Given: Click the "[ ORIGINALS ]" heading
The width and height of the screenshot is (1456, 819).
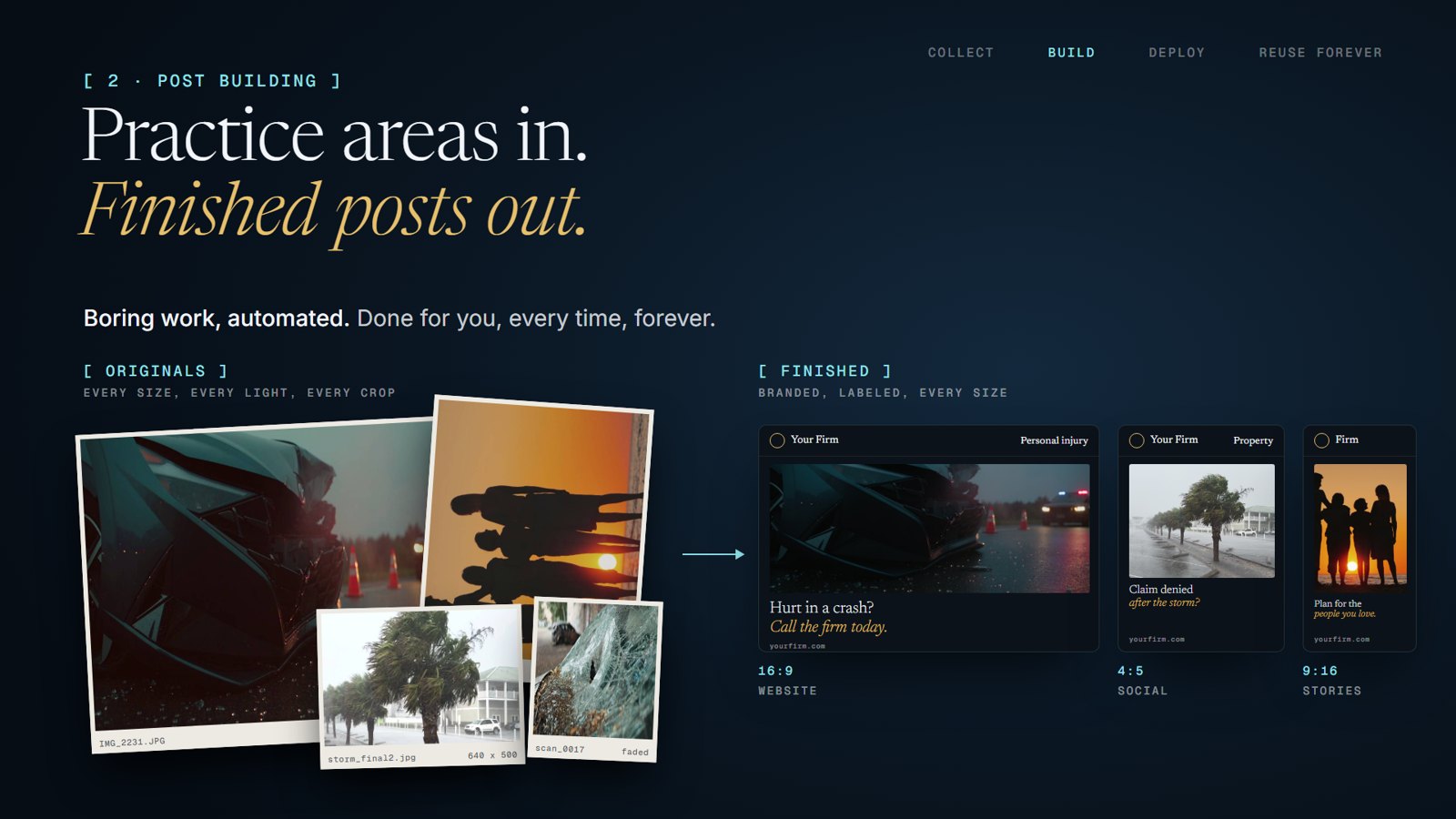Looking at the screenshot, I should point(156,371).
